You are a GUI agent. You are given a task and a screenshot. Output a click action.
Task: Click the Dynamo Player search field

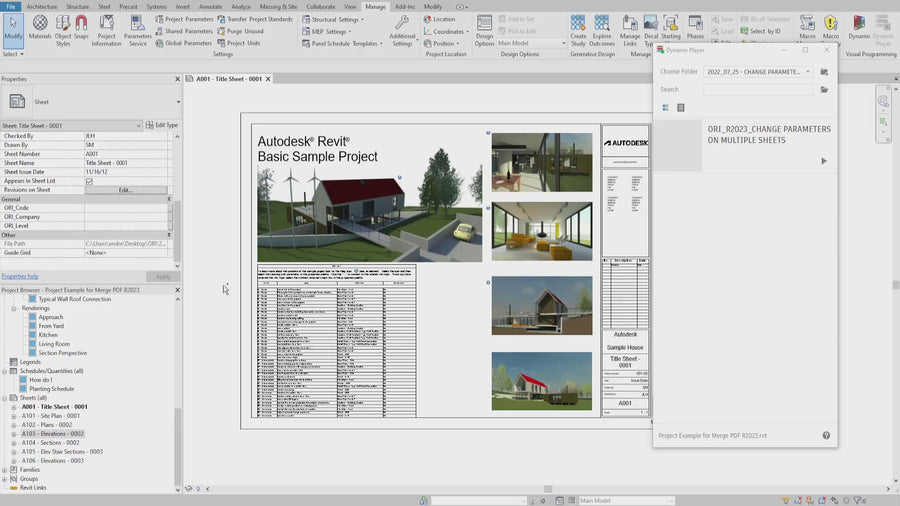click(758, 89)
